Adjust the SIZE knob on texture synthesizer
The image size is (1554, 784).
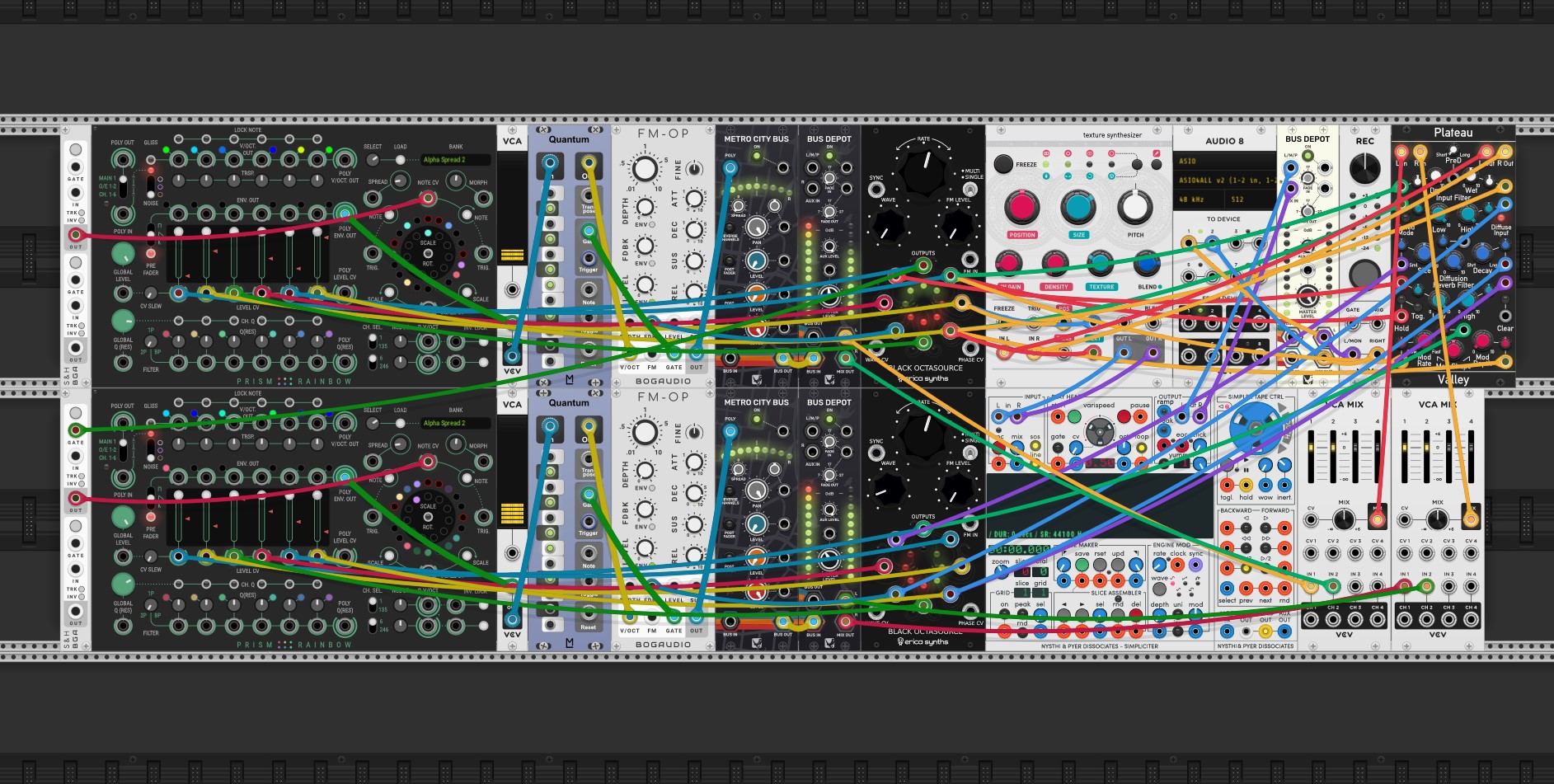coord(1077,207)
